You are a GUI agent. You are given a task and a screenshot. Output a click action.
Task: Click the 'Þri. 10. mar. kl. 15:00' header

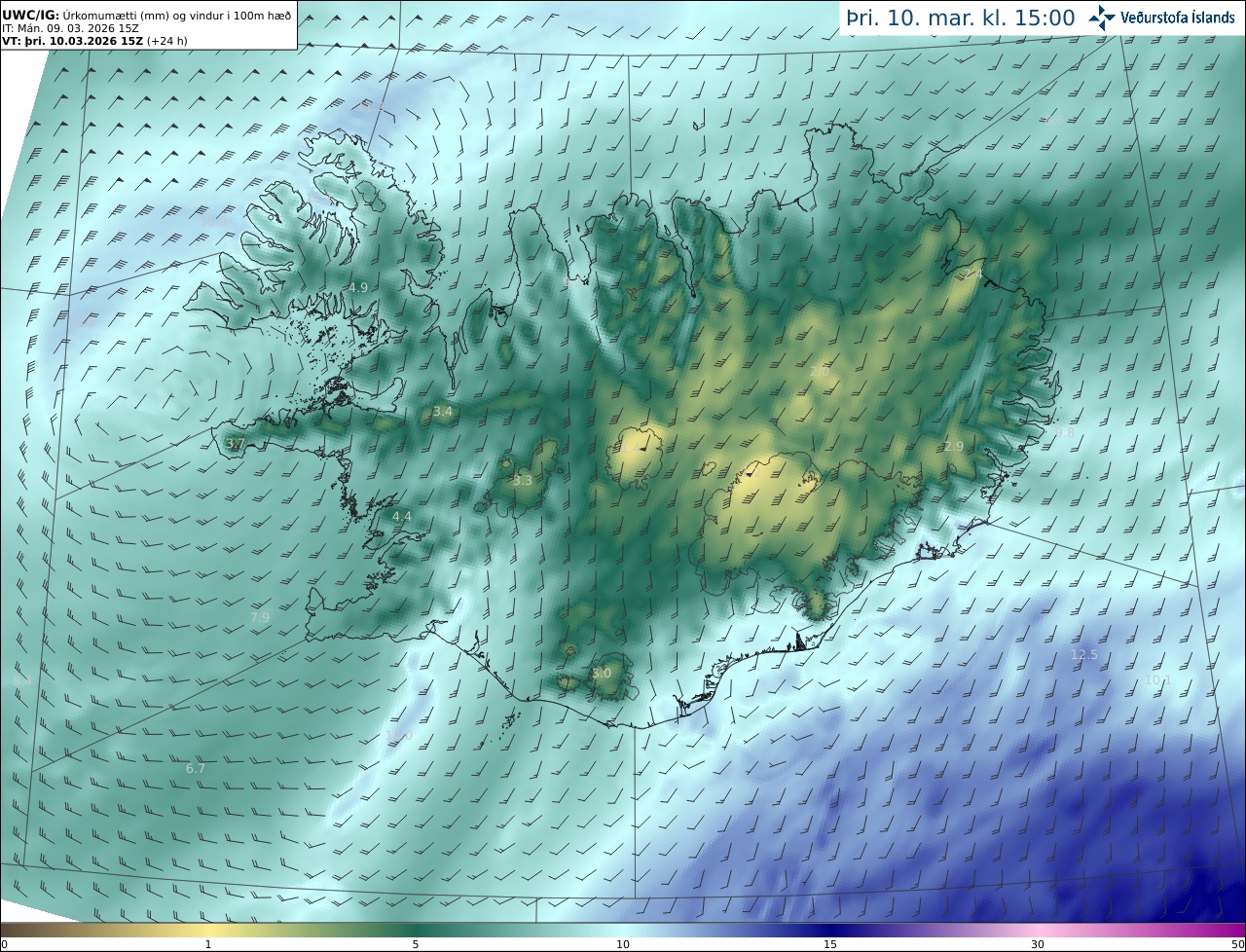(961, 18)
